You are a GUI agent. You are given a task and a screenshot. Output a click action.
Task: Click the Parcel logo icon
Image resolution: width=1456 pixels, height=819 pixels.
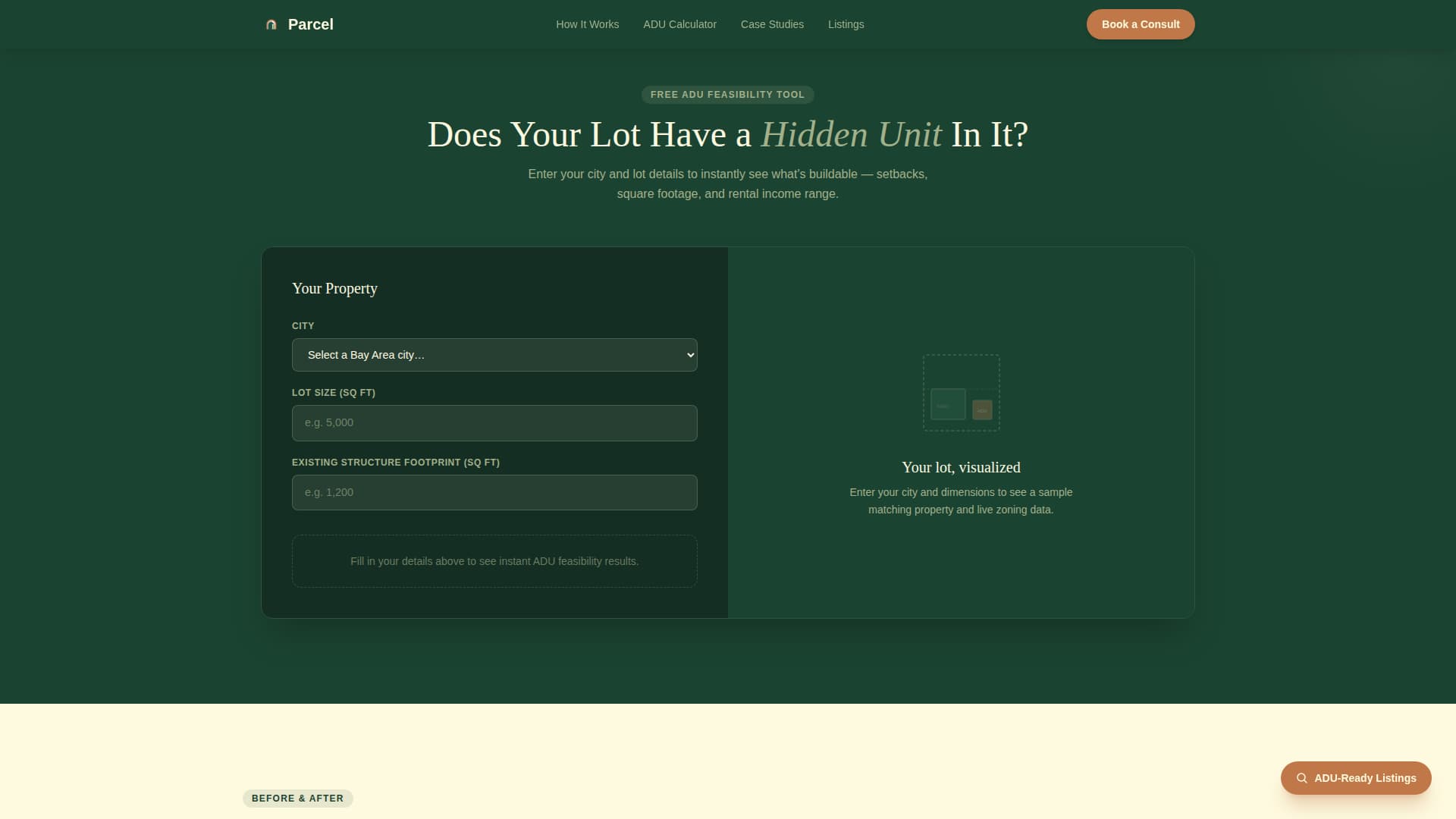[x=271, y=24]
